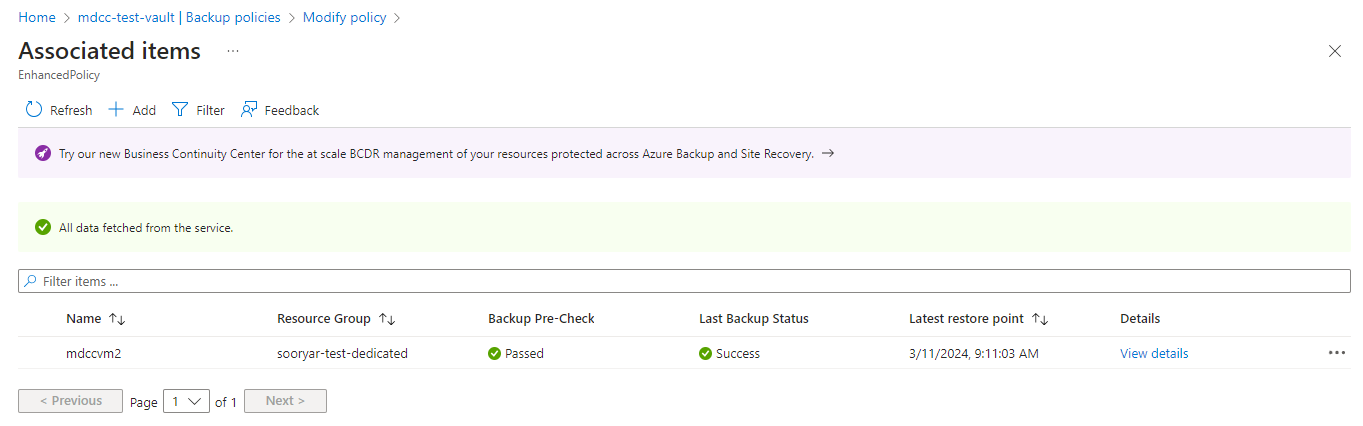The image size is (1363, 426).
Task: Click the Business Continuity Center rocket icon
Action: tap(43, 154)
